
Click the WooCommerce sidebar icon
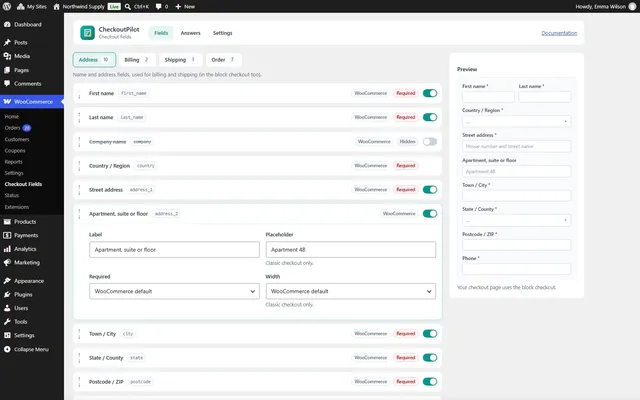pos(7,102)
